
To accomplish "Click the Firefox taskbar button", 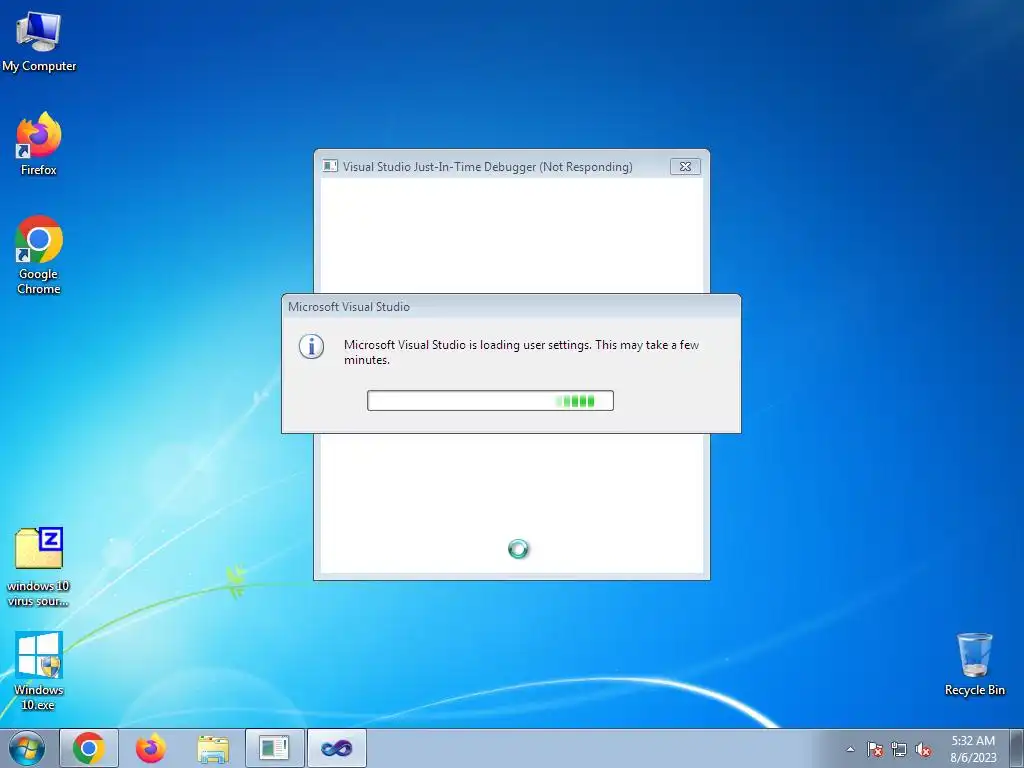I will click(x=151, y=748).
